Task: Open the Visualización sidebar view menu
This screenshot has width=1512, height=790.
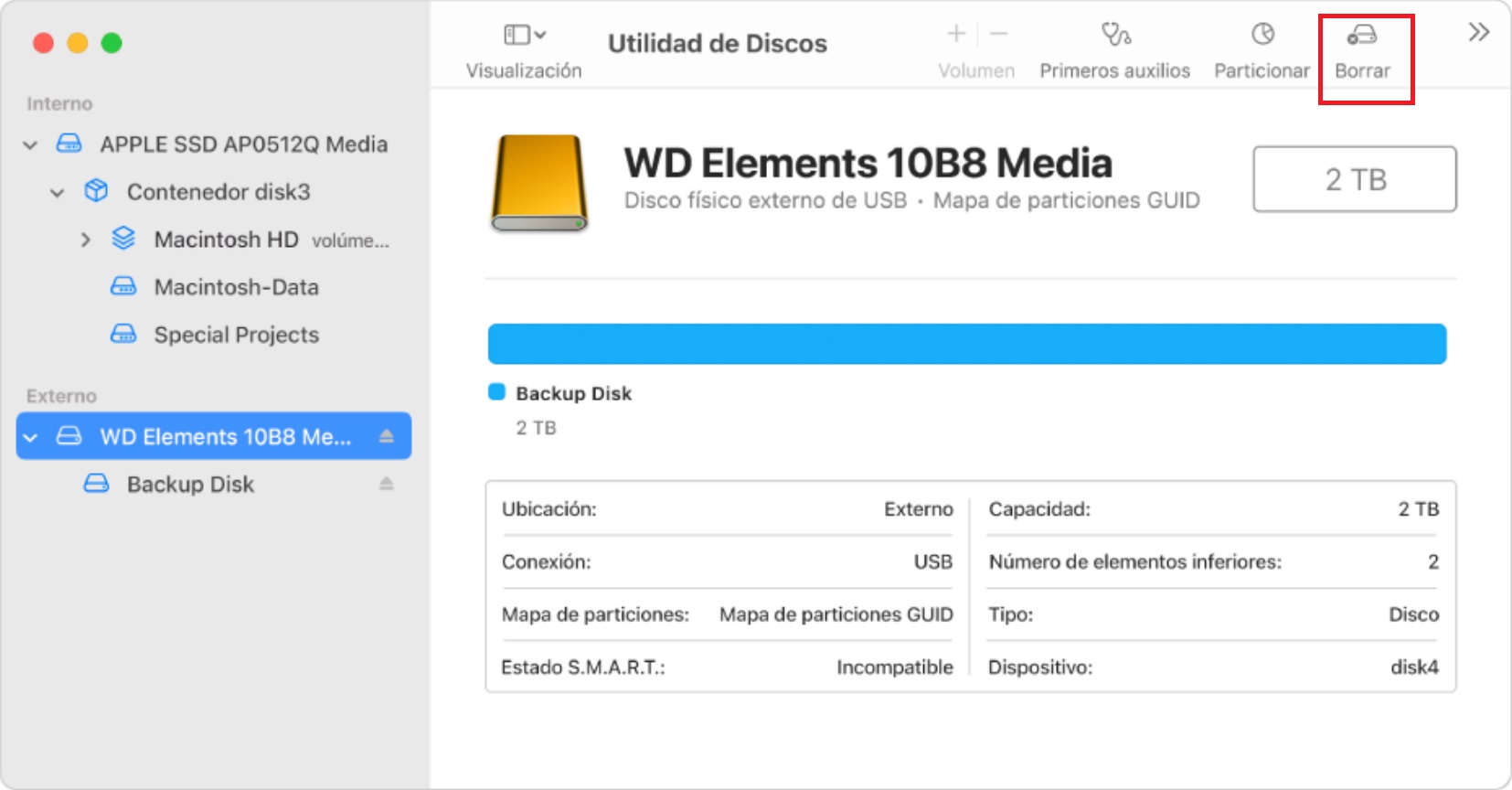Action: click(x=524, y=36)
